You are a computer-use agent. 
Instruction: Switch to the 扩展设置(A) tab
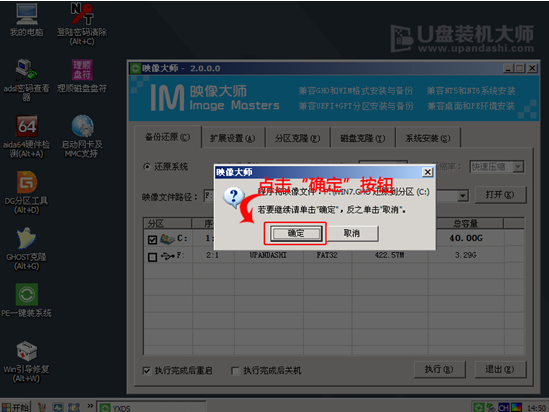(232, 138)
